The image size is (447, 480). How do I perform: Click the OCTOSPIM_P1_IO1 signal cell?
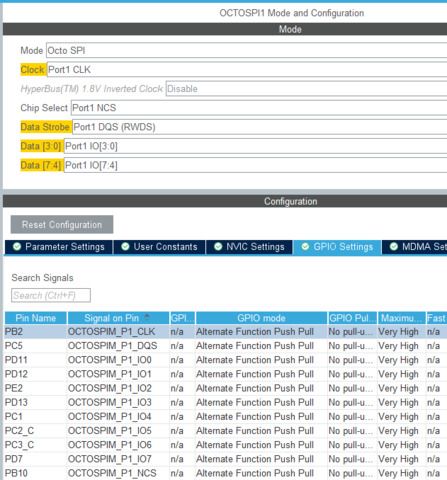tap(118, 374)
